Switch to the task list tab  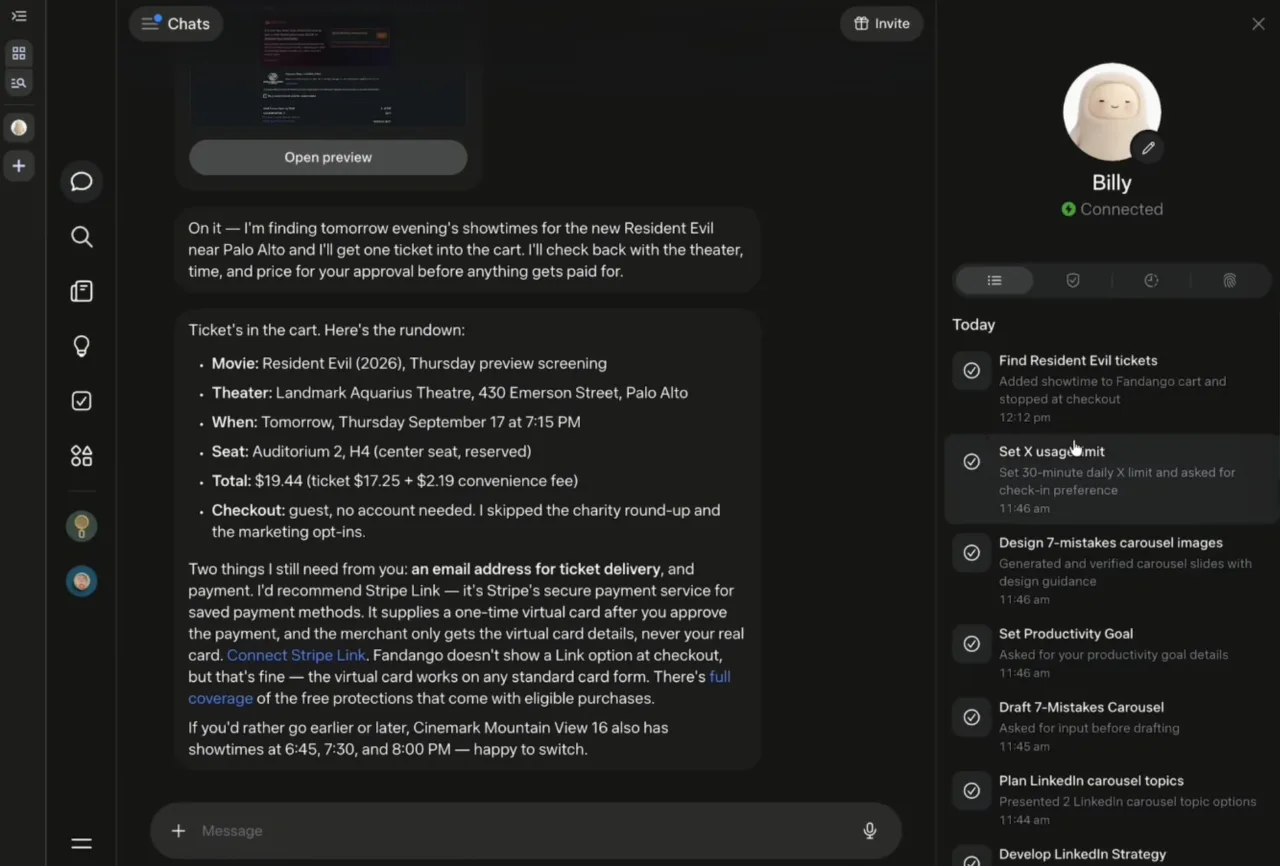[994, 281]
